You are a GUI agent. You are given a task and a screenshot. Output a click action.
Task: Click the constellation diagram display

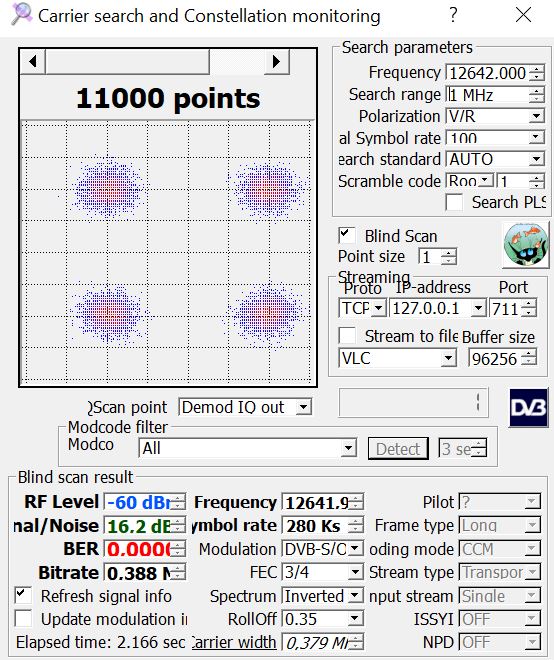[x=168, y=252]
